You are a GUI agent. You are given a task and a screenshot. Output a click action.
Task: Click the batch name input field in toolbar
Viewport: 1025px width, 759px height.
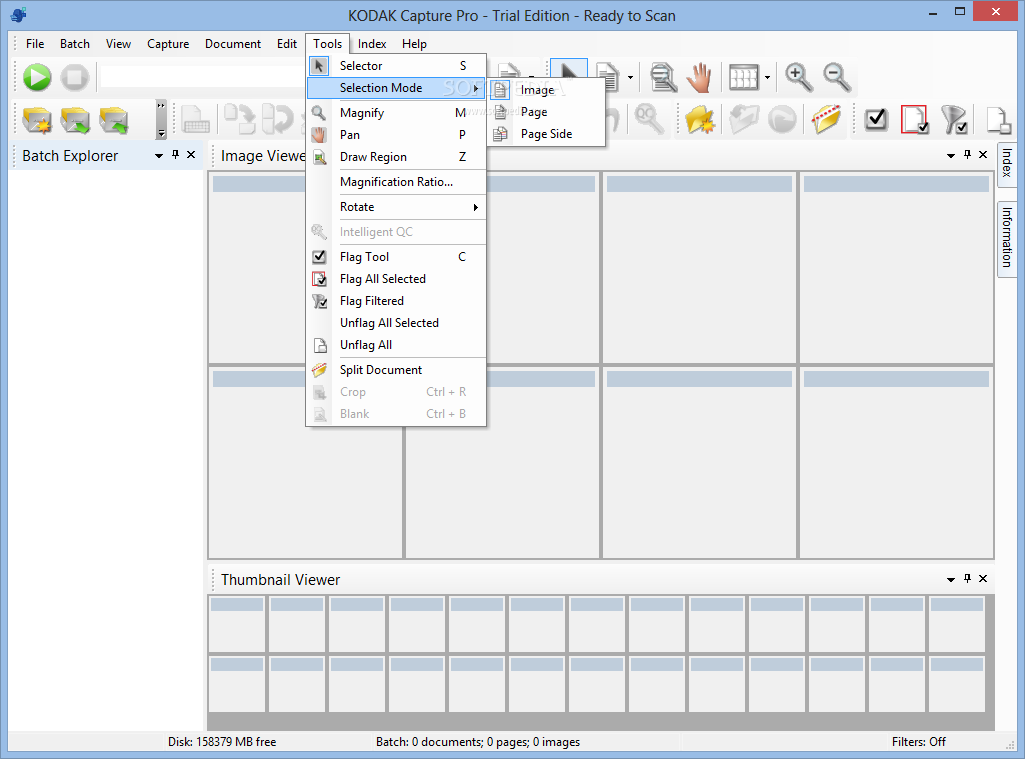(x=203, y=76)
